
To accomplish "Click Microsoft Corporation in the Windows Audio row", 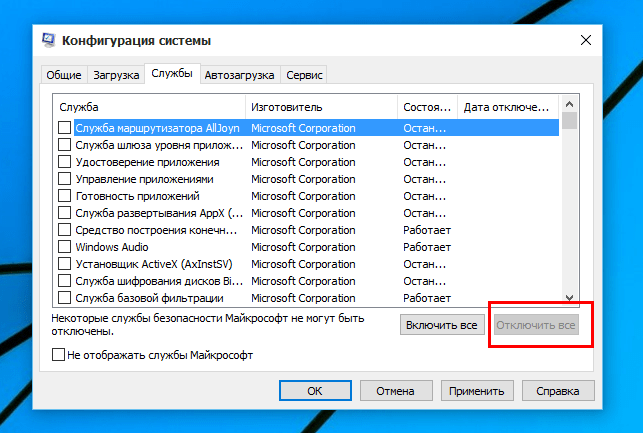I will [303, 247].
